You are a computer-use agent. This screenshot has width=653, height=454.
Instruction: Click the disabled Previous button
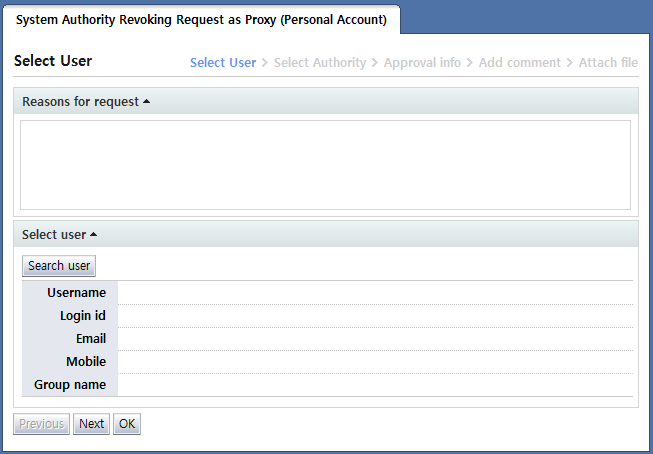click(42, 424)
